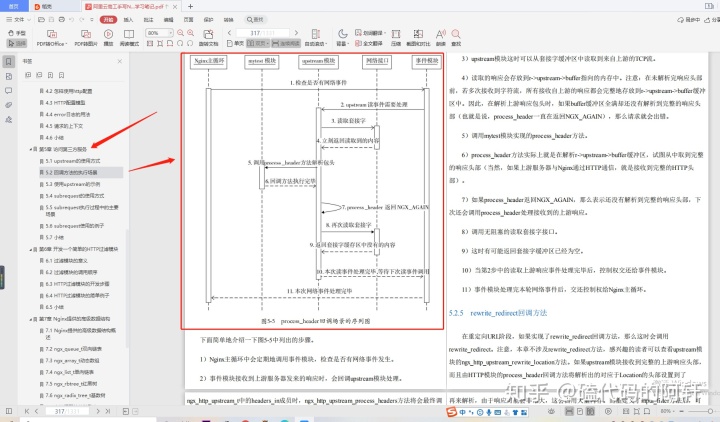720x422 pixels.
Task: Select the Select tool (选择)
Action: coord(17,43)
